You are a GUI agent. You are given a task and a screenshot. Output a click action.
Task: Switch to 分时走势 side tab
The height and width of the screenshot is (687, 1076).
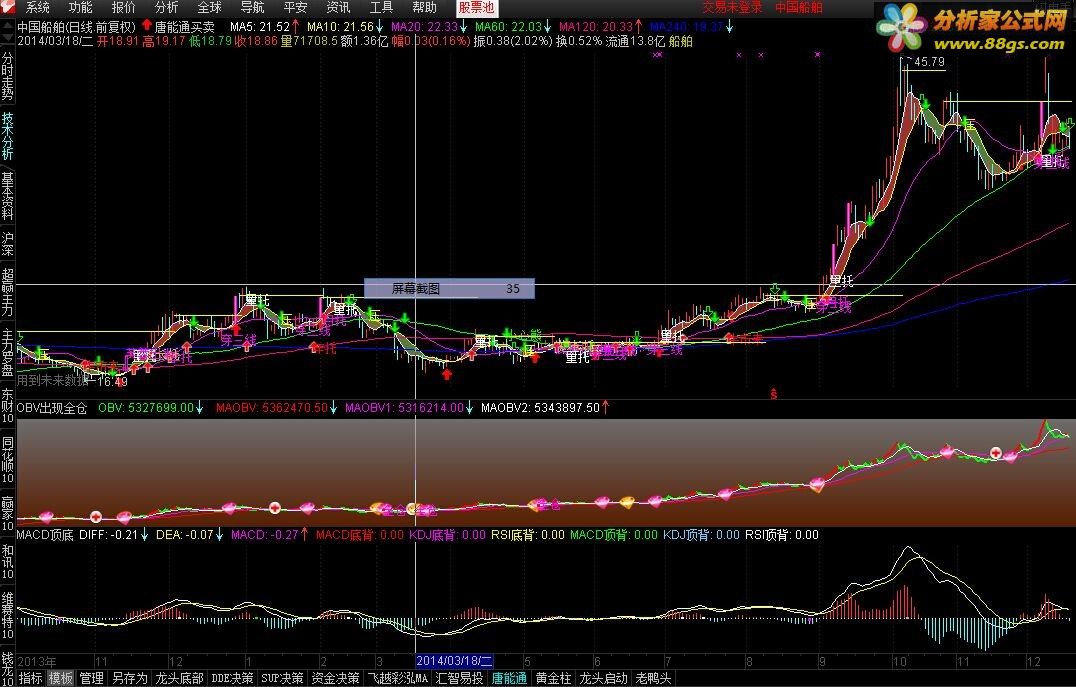pyautogui.click(x=8, y=76)
